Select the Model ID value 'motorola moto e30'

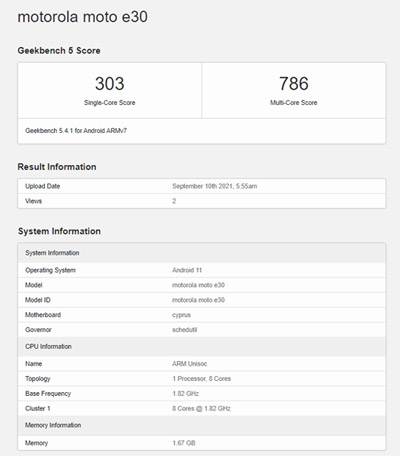[198, 300]
